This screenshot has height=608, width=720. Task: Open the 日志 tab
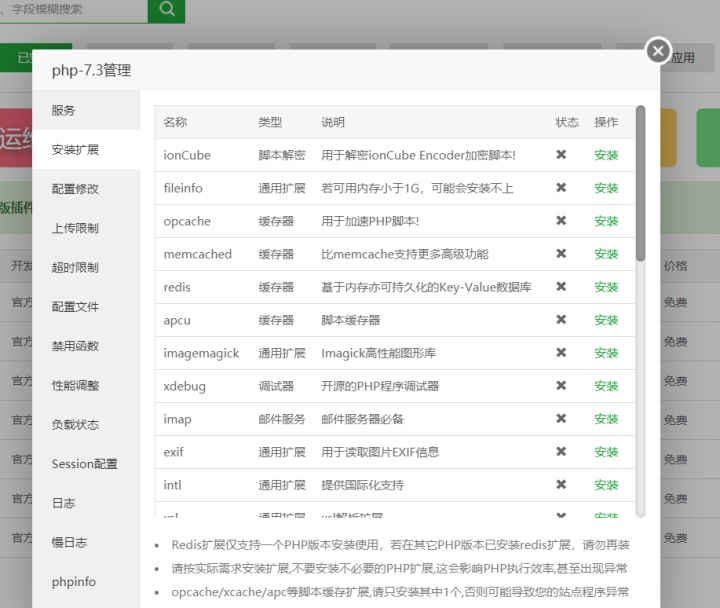click(x=86, y=503)
